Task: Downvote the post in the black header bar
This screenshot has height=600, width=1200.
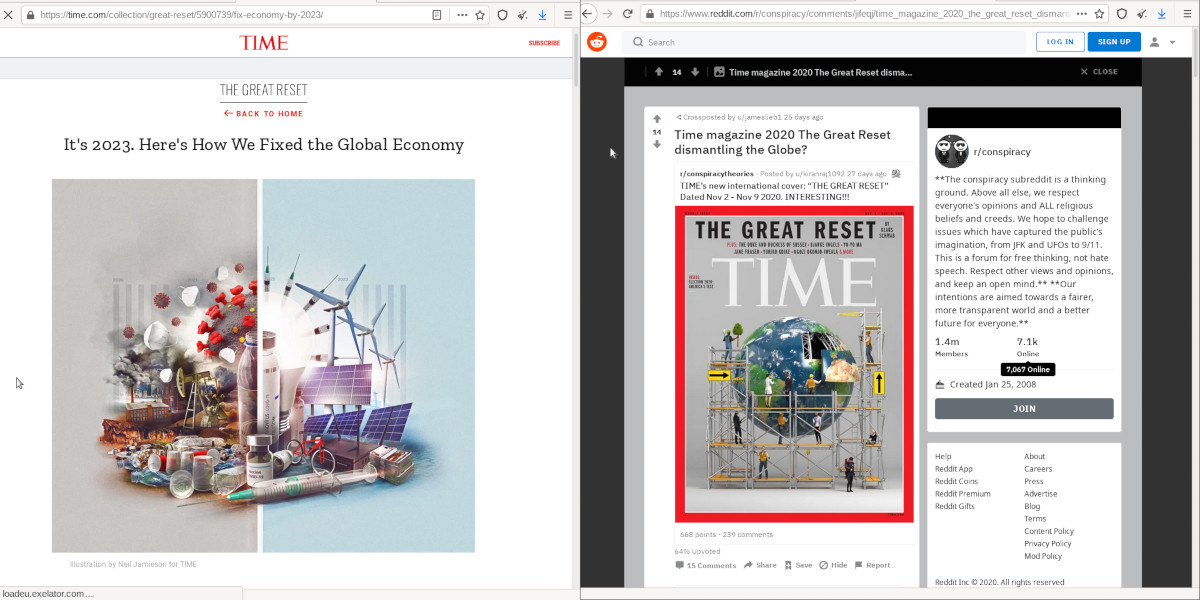Action: [695, 72]
